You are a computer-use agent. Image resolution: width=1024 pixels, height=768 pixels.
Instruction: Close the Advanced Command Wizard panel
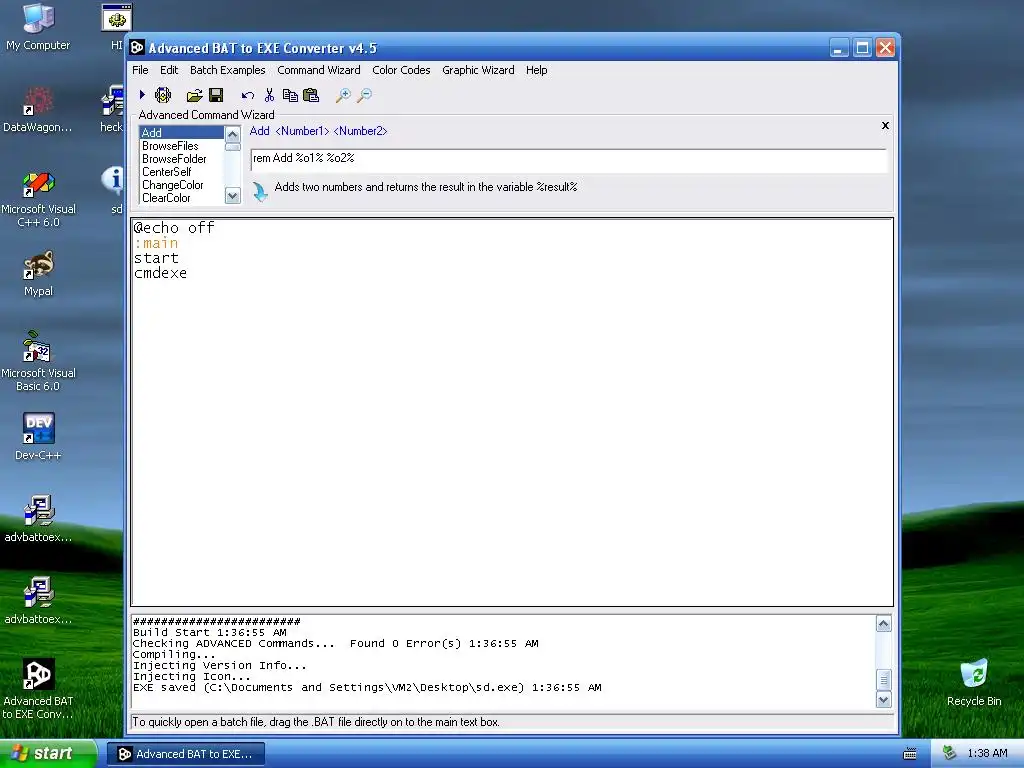click(885, 125)
